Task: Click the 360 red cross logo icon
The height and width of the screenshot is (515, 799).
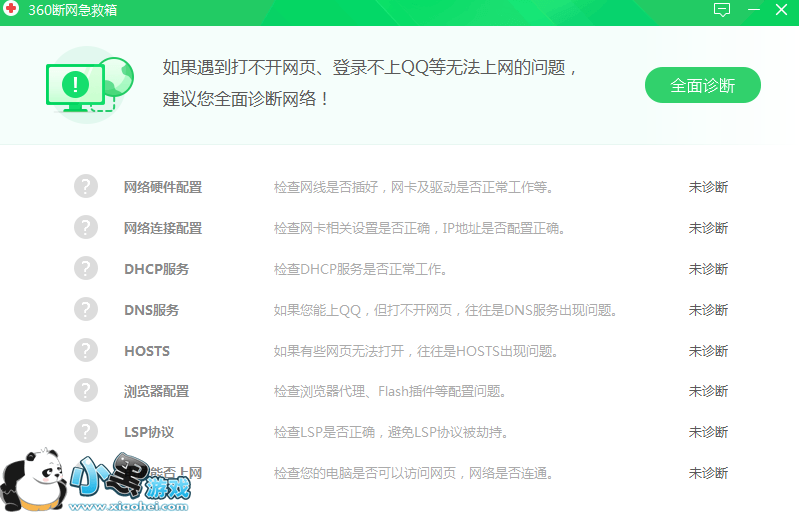Action: click(11, 9)
